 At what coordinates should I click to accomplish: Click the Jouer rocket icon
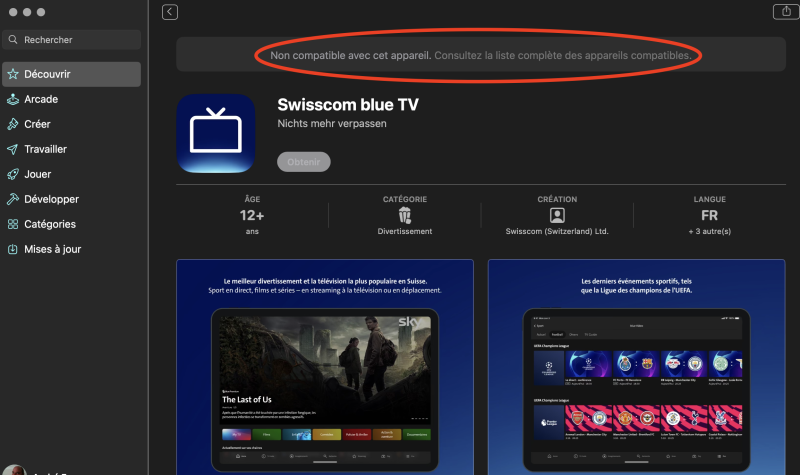(x=13, y=174)
